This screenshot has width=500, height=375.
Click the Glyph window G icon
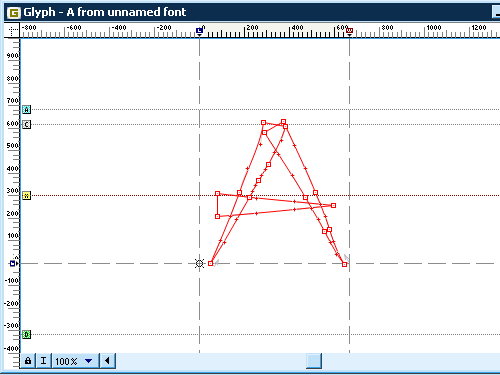13,13
